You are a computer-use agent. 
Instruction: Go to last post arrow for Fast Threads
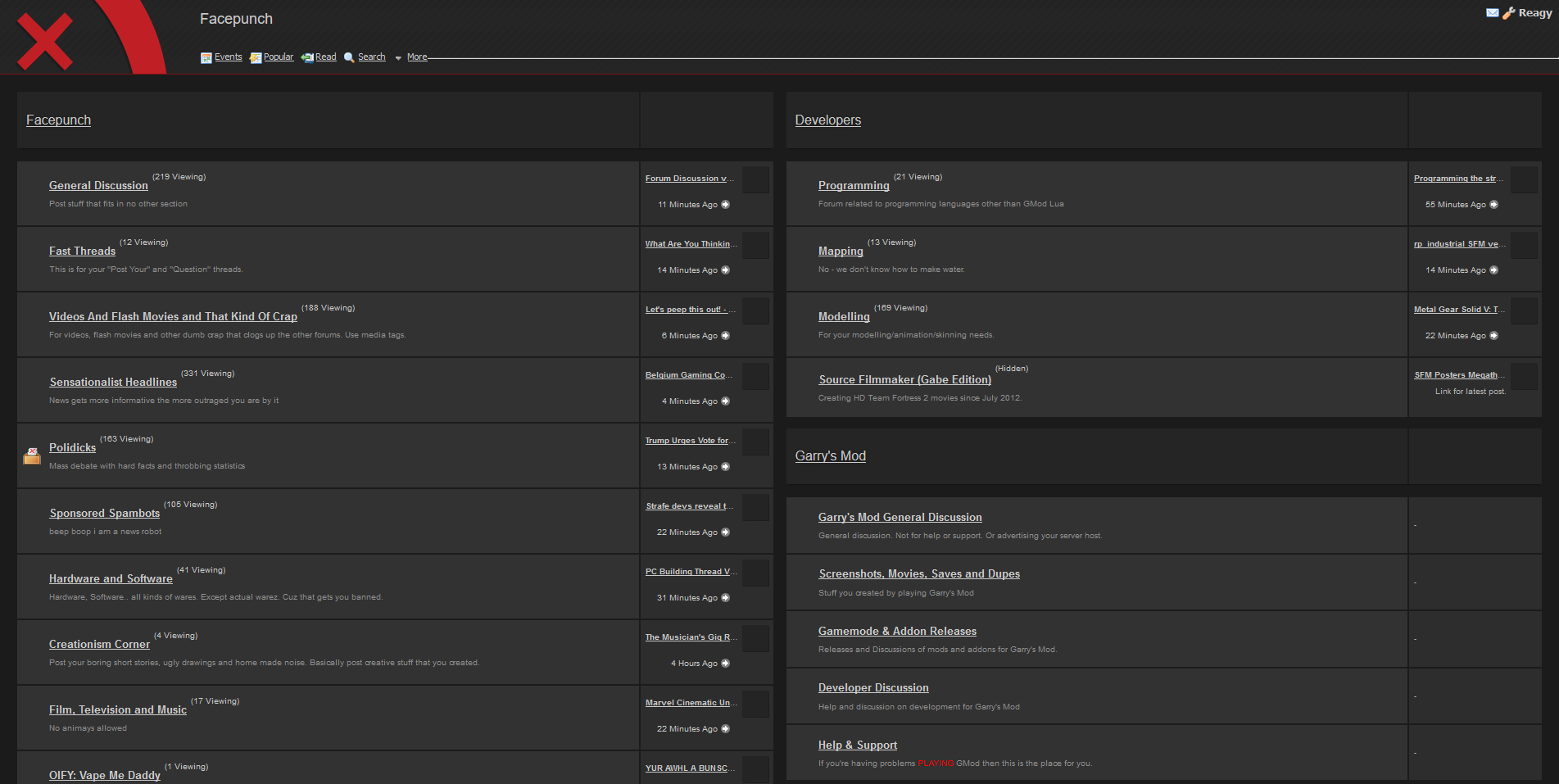coord(725,270)
